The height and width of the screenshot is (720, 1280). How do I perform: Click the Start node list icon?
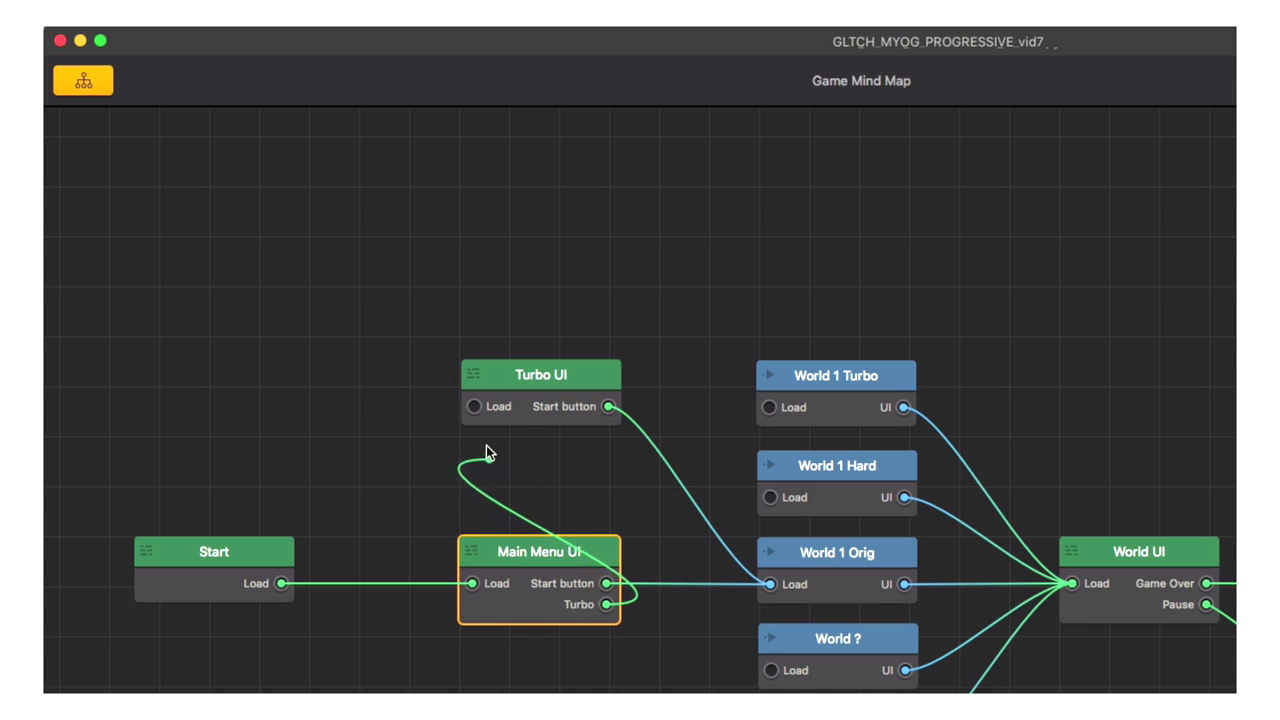point(146,551)
